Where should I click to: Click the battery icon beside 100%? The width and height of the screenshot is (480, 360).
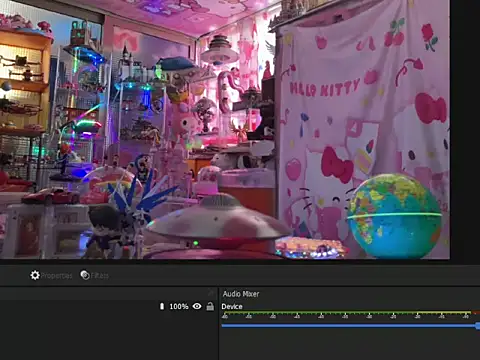pos(162,306)
